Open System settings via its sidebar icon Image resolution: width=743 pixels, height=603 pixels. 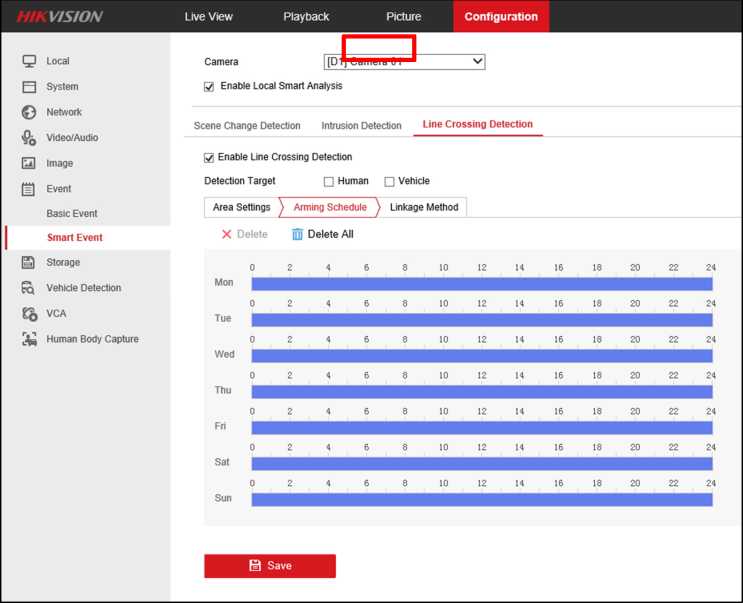click(x=29, y=87)
